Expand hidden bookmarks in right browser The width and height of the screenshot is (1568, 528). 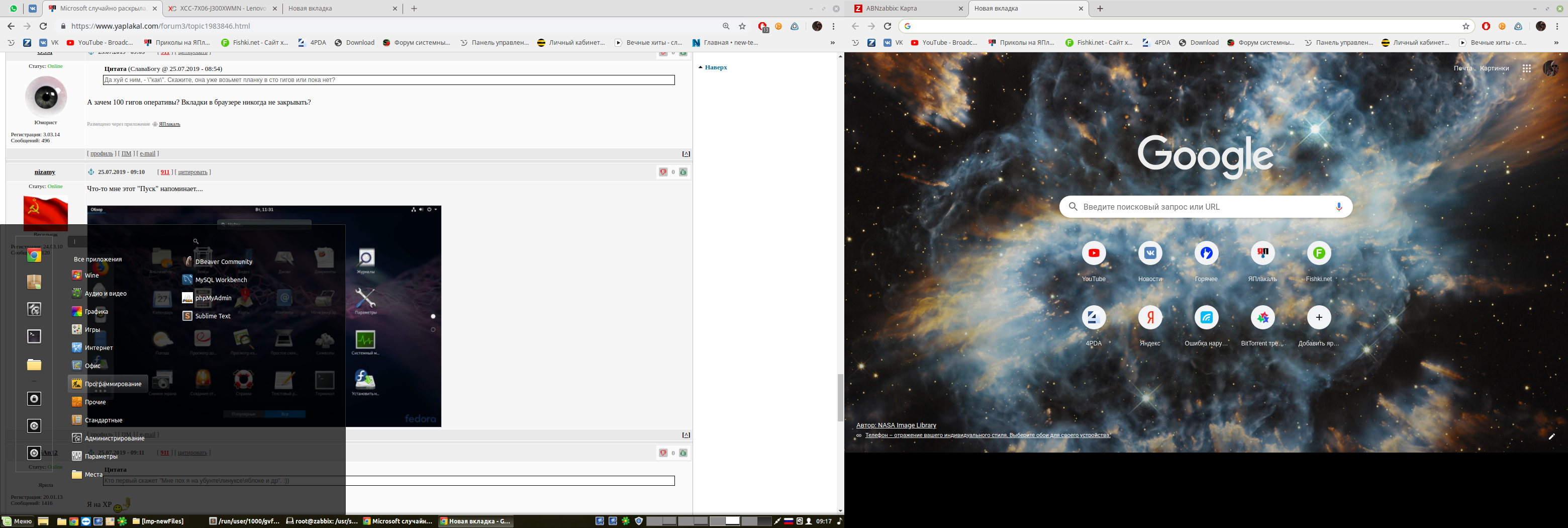1556,43
